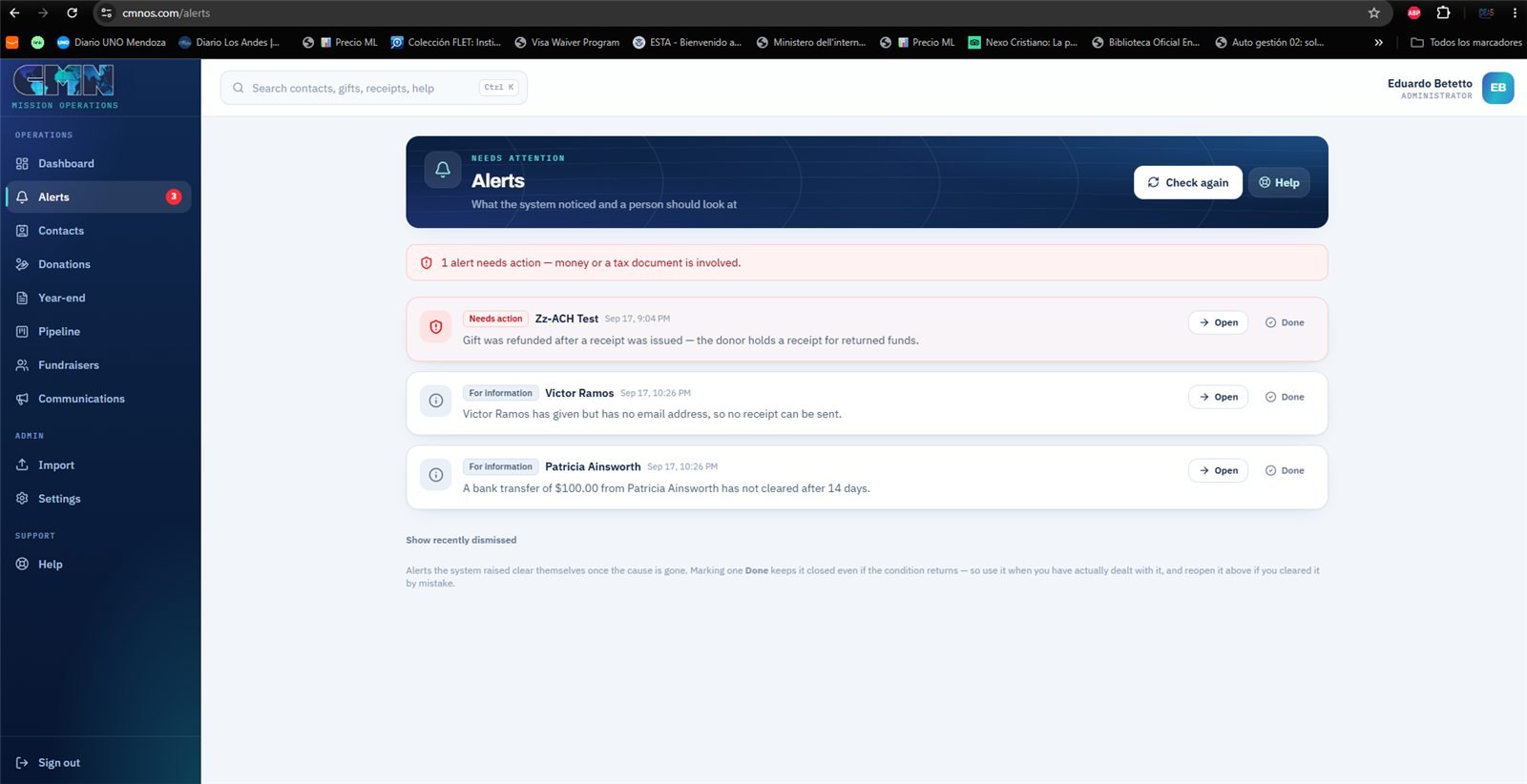Open the Biblioteca Oficial bookmark

coord(1145,43)
